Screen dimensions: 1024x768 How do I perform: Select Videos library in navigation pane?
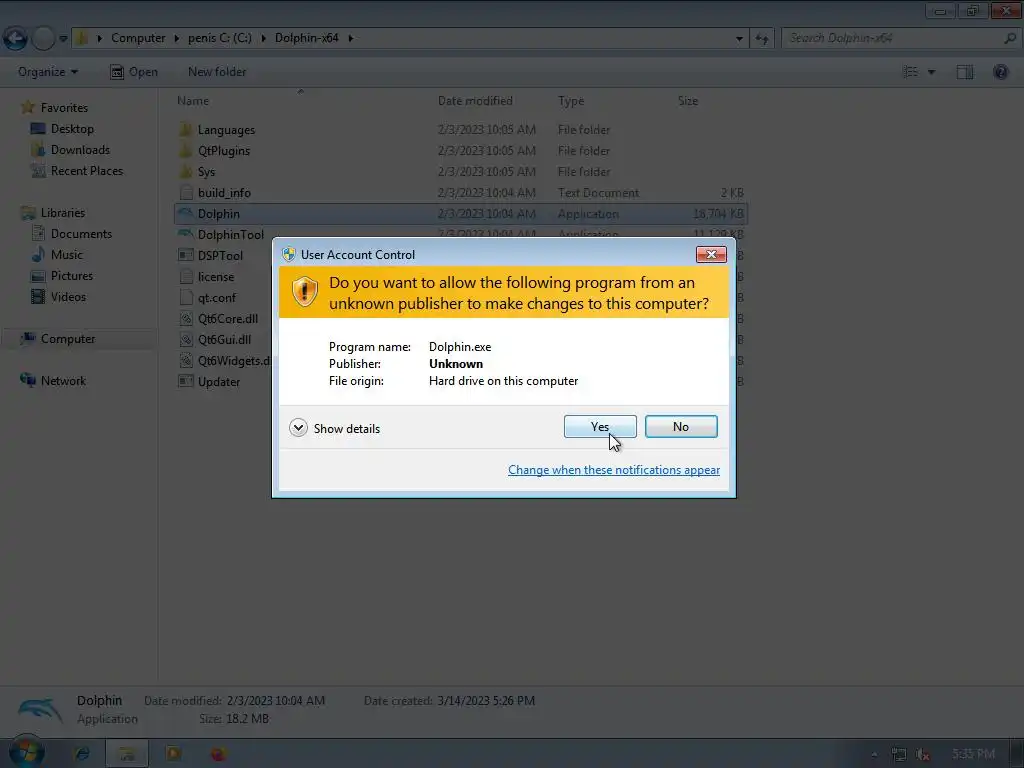click(59, 296)
